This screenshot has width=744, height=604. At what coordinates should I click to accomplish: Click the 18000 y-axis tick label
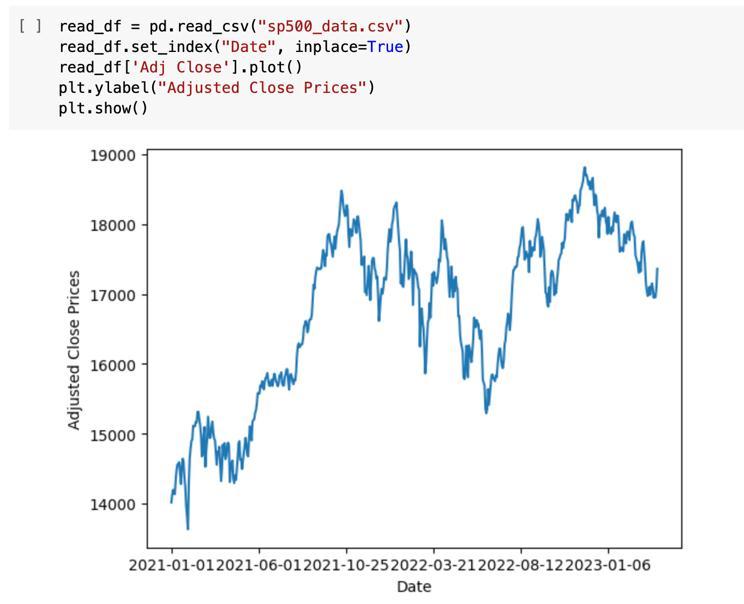click(113, 225)
